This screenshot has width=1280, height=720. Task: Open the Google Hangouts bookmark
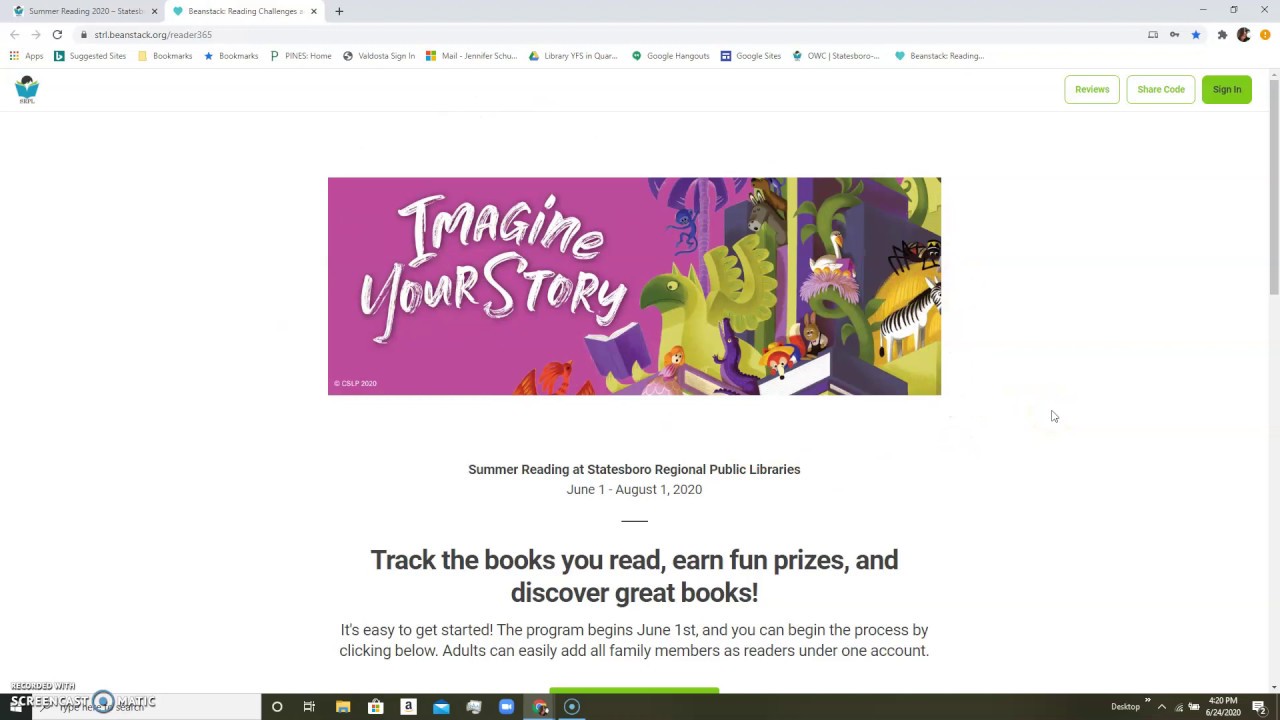click(x=670, y=56)
